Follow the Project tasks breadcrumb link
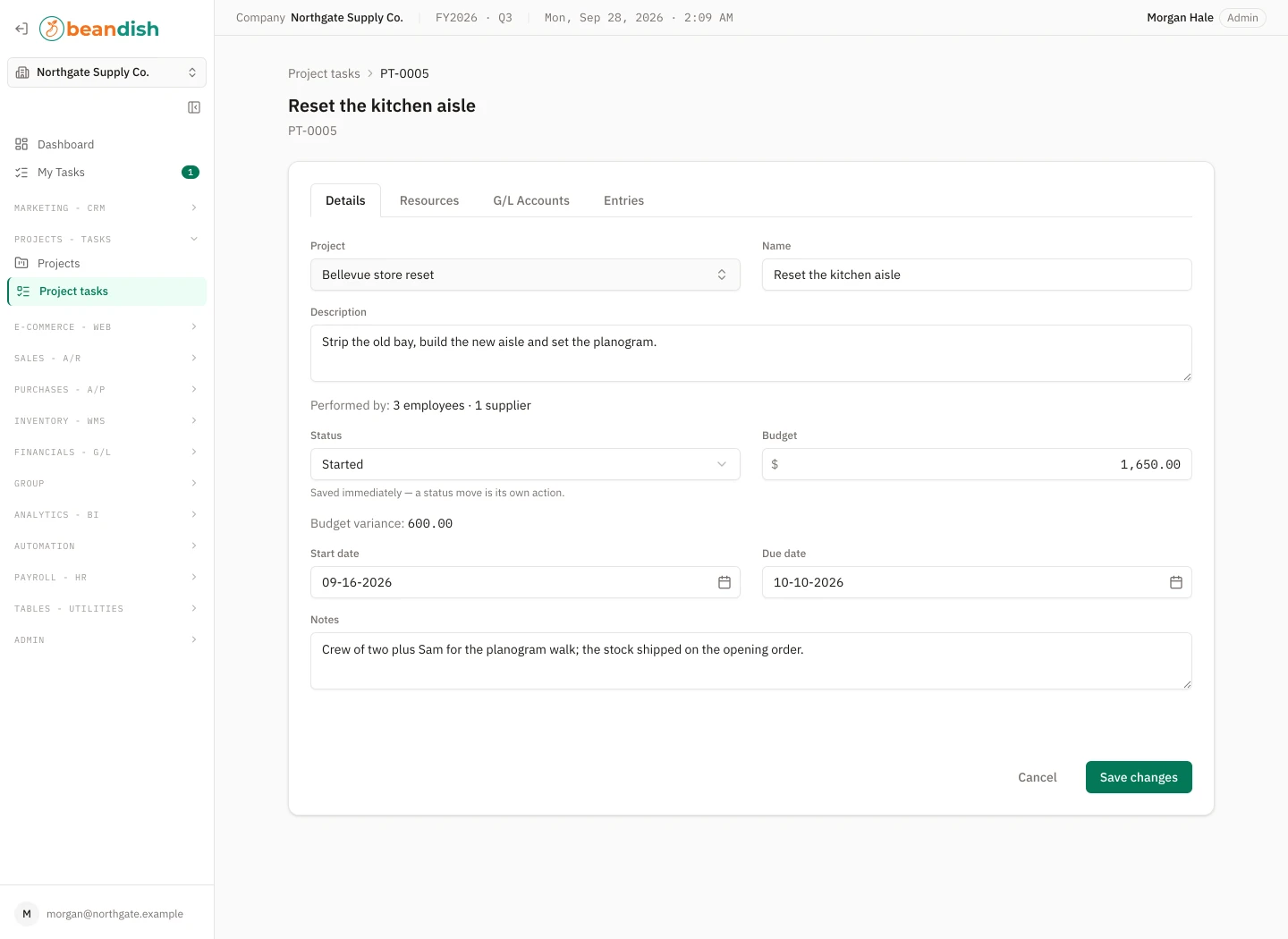 click(x=324, y=73)
